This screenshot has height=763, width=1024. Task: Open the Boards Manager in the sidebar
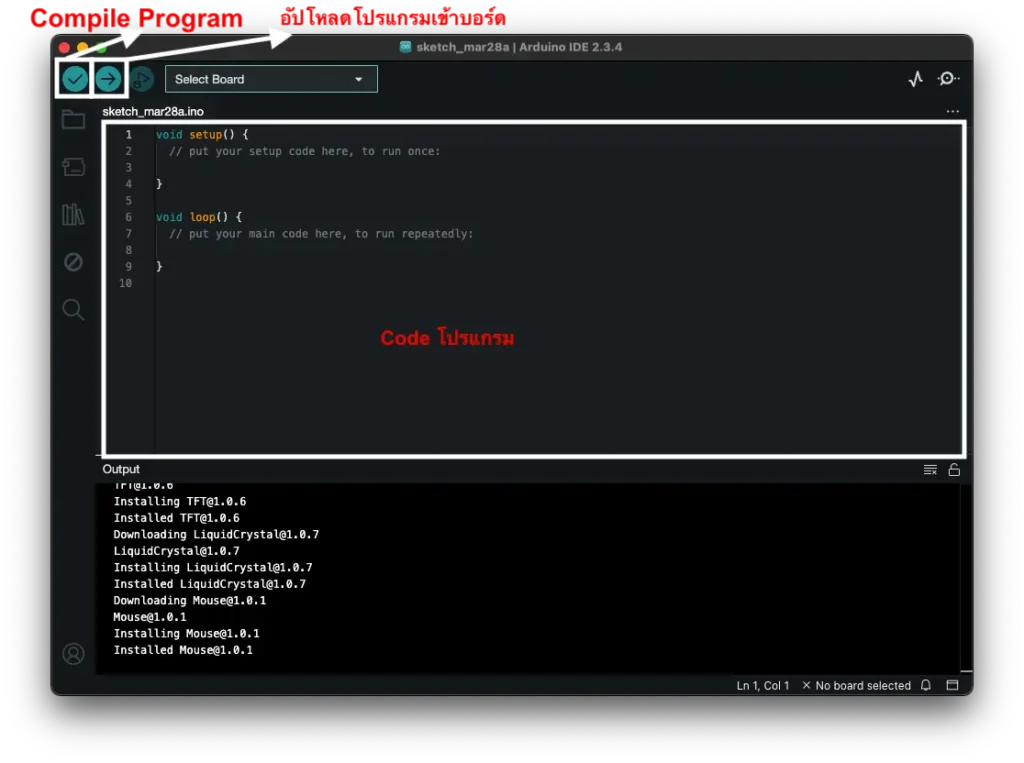(73, 166)
